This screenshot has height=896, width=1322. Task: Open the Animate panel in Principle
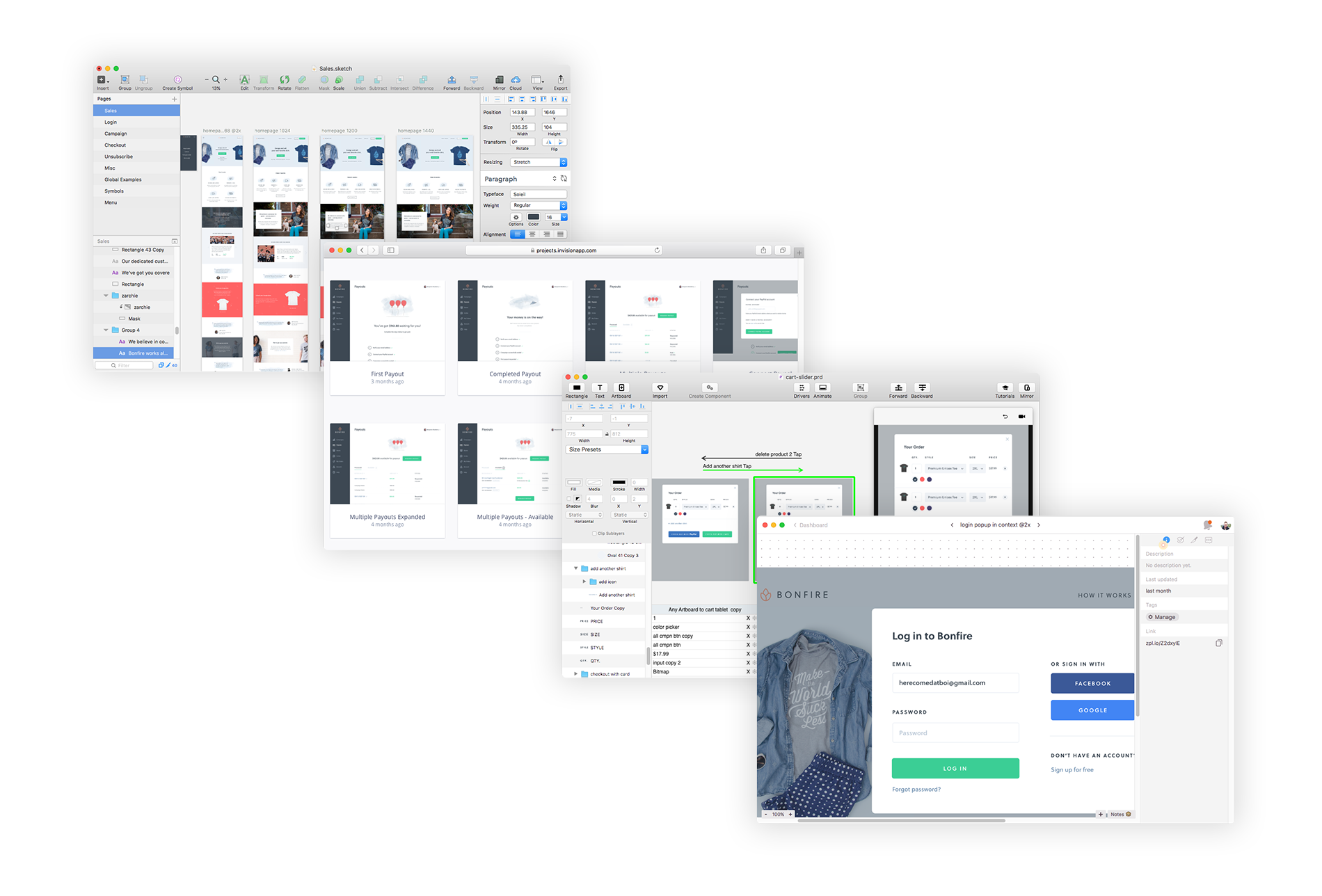coord(822,388)
